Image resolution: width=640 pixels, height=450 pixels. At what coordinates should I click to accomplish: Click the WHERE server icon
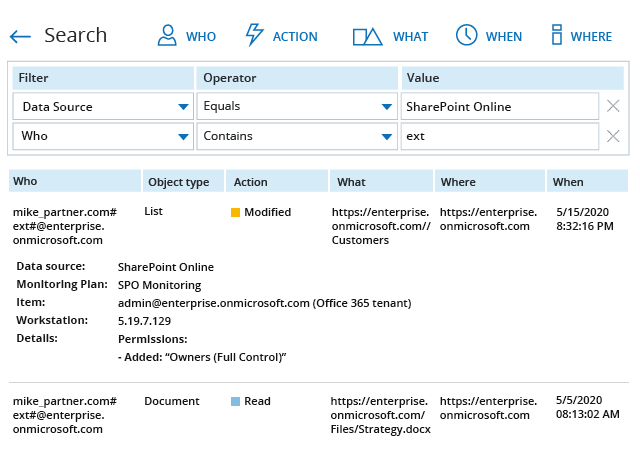point(557,35)
